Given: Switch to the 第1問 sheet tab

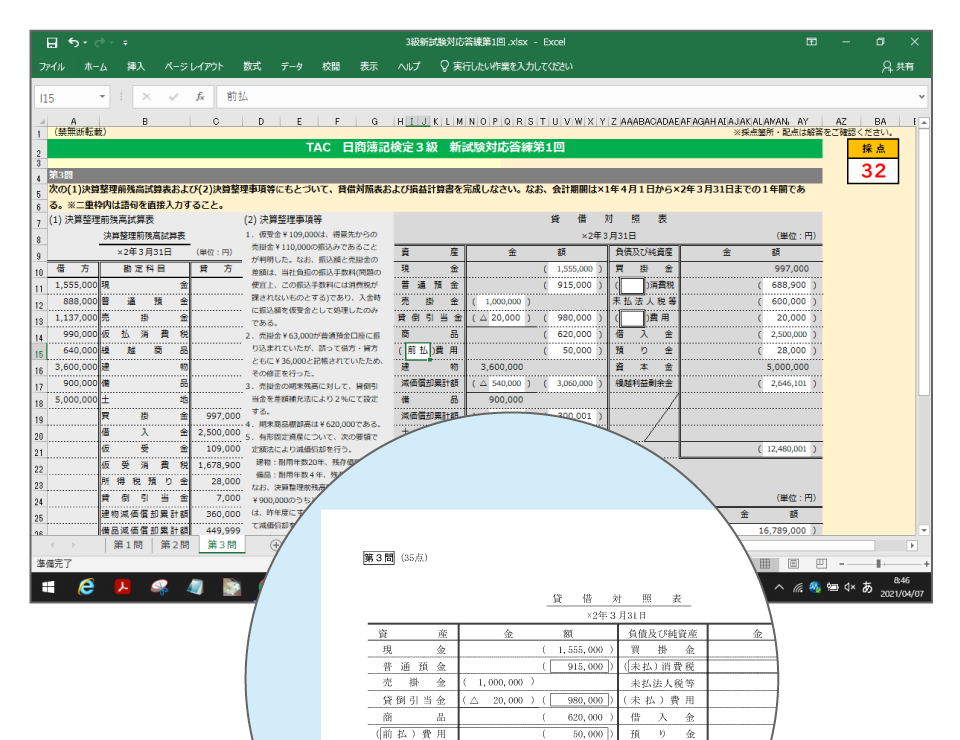Looking at the screenshot, I should tap(127, 545).
